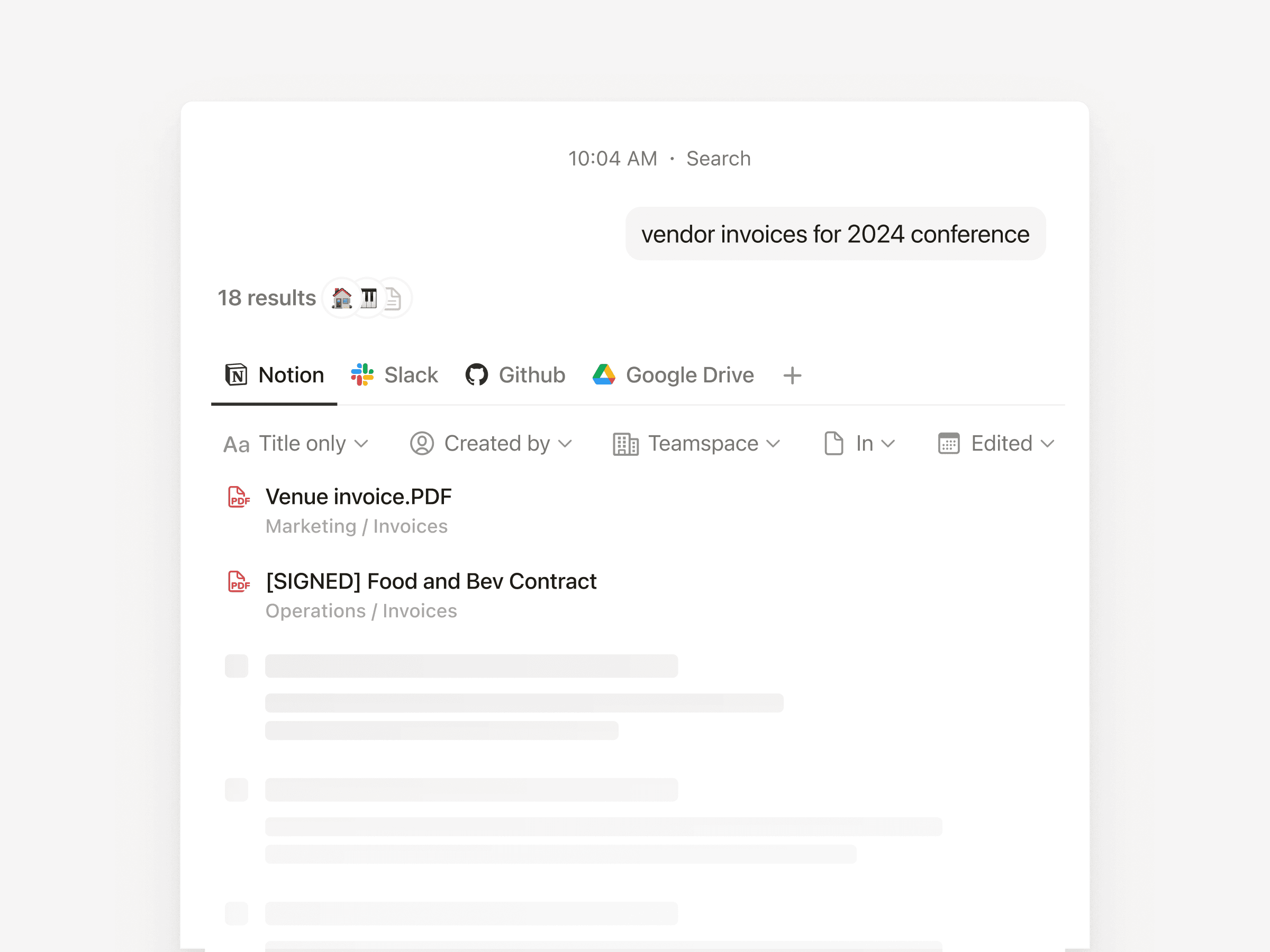Expand the Created by filter
This screenshot has width=1270, height=952.
(492, 444)
